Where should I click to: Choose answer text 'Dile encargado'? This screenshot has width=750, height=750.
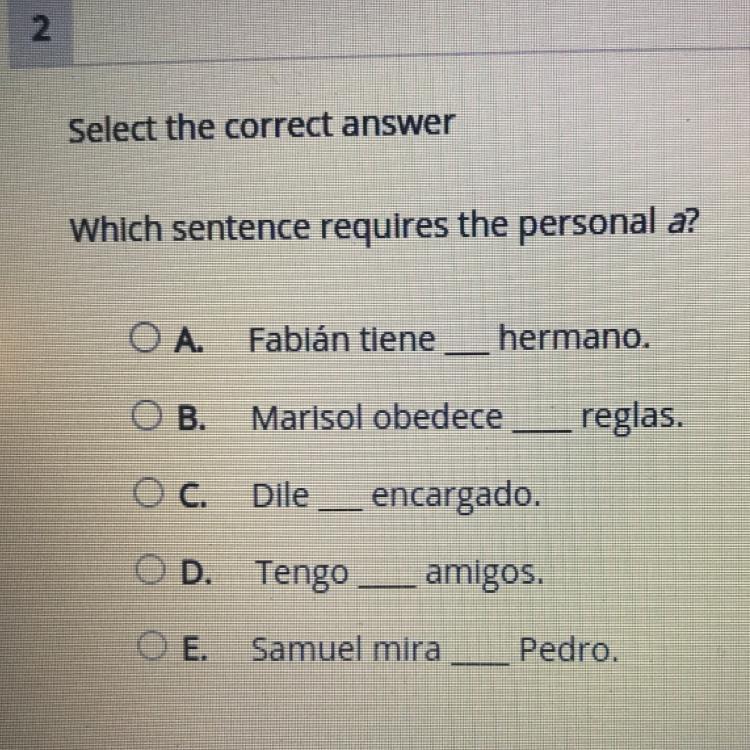coord(397,496)
